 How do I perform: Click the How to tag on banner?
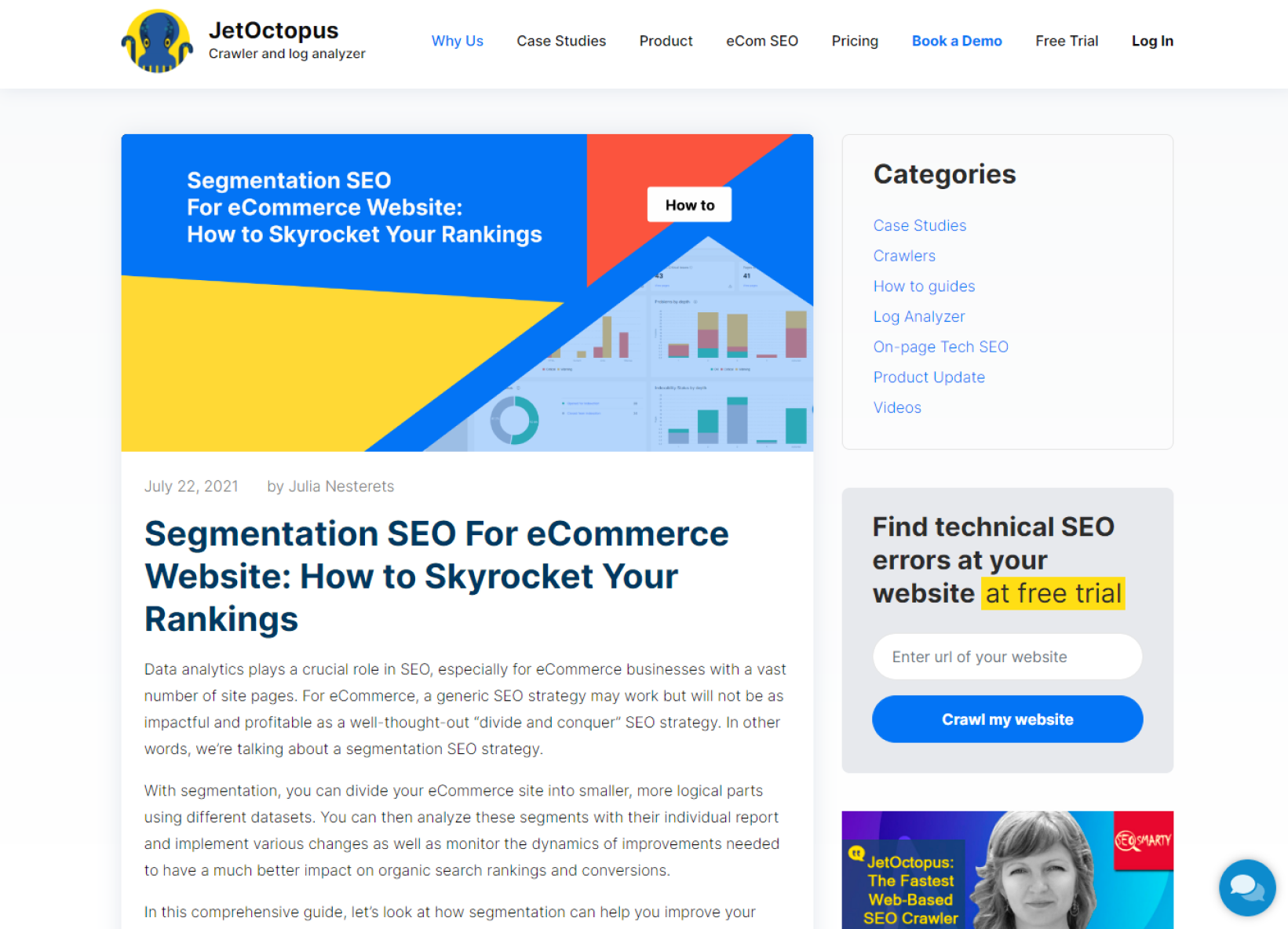pyautogui.click(x=689, y=205)
